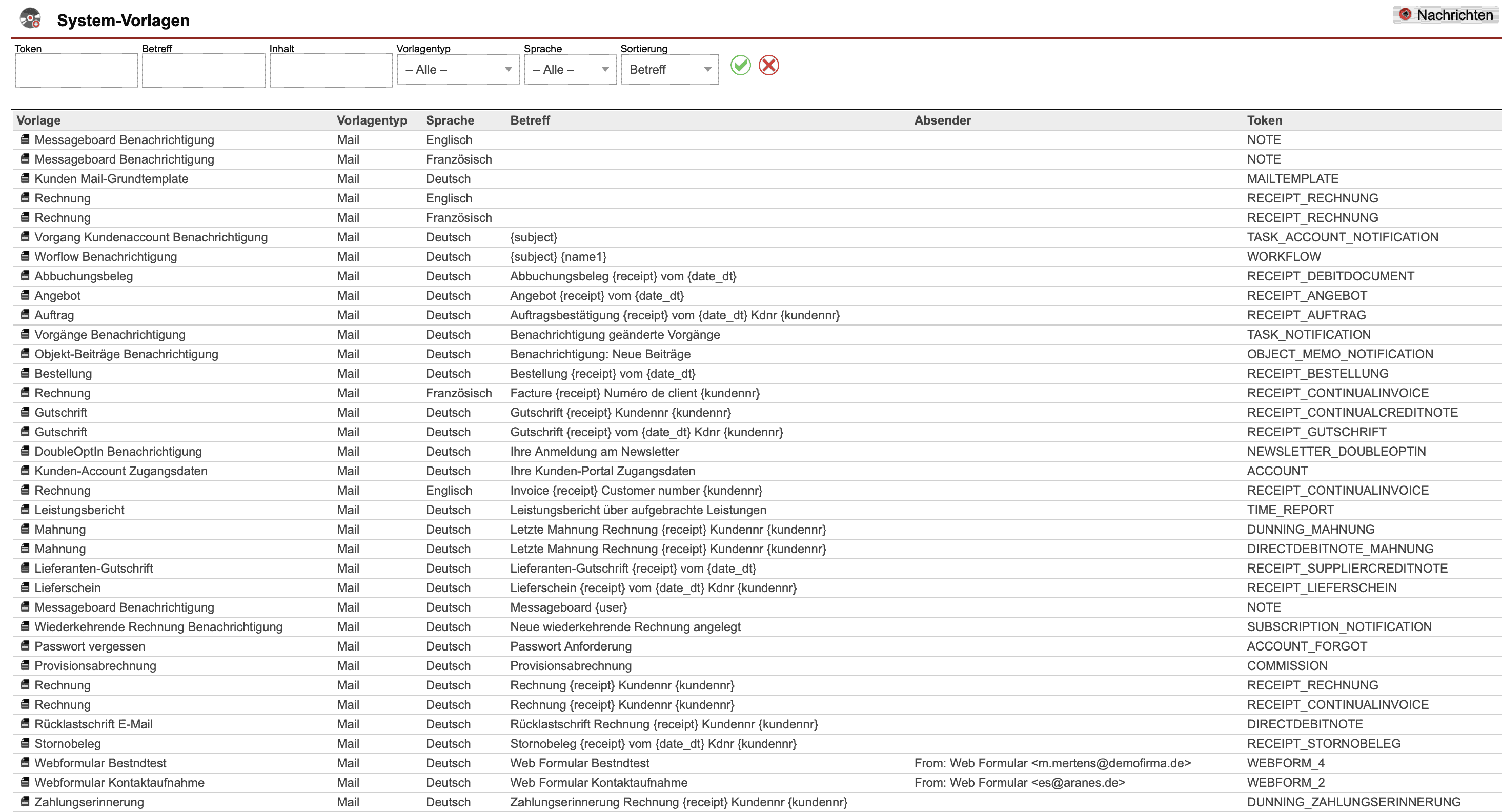Click the Token filter input field
Viewport: 1502px width, 812px height.
(76, 71)
